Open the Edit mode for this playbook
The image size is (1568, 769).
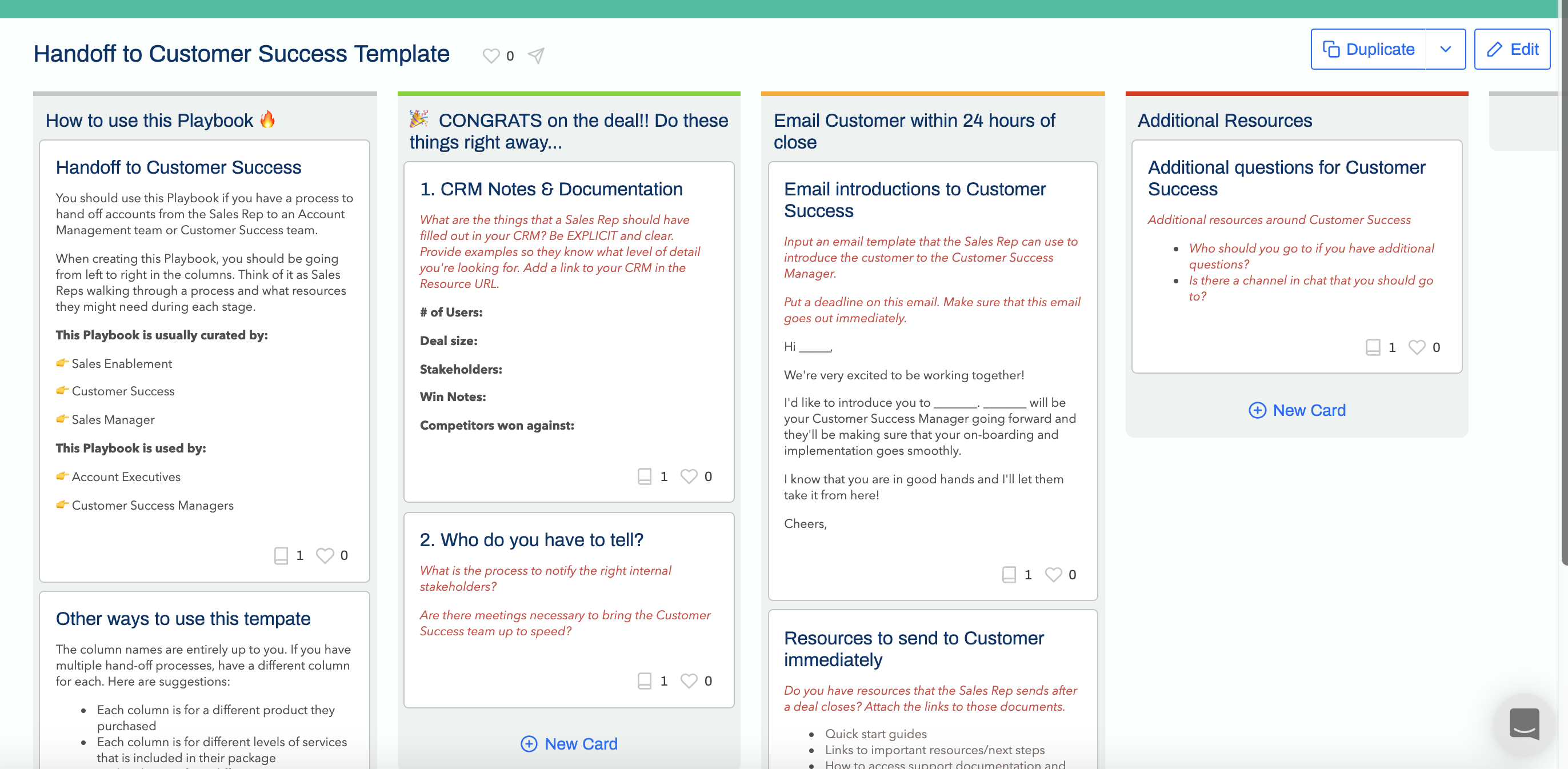[1512, 49]
